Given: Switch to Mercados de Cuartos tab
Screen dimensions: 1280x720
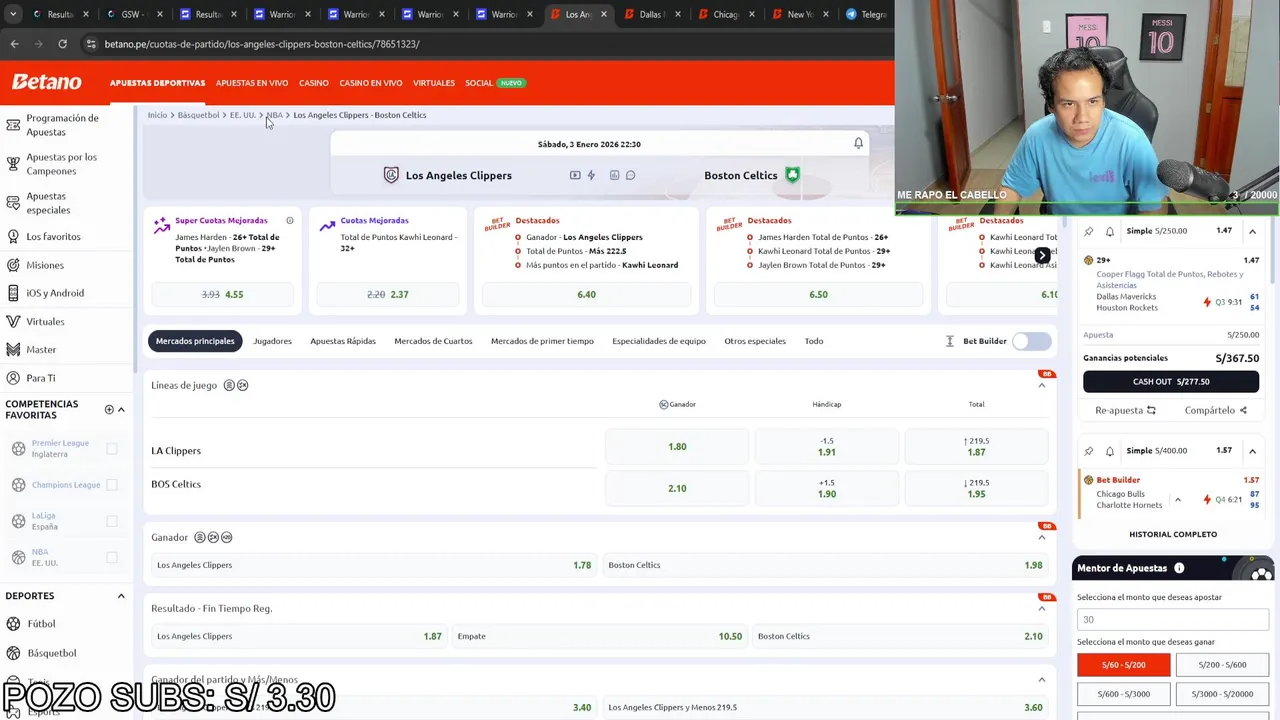Looking at the screenshot, I should (x=433, y=341).
